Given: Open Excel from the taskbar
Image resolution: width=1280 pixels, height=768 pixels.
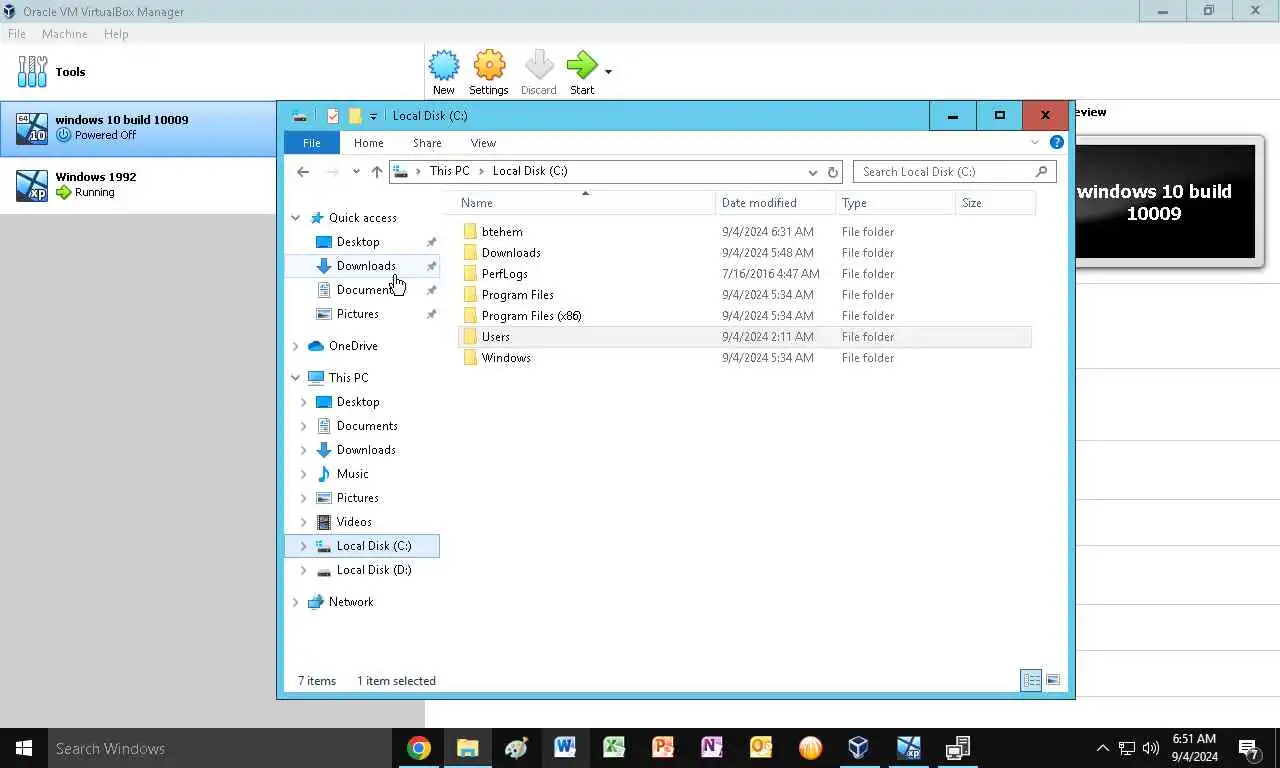Looking at the screenshot, I should [614, 748].
